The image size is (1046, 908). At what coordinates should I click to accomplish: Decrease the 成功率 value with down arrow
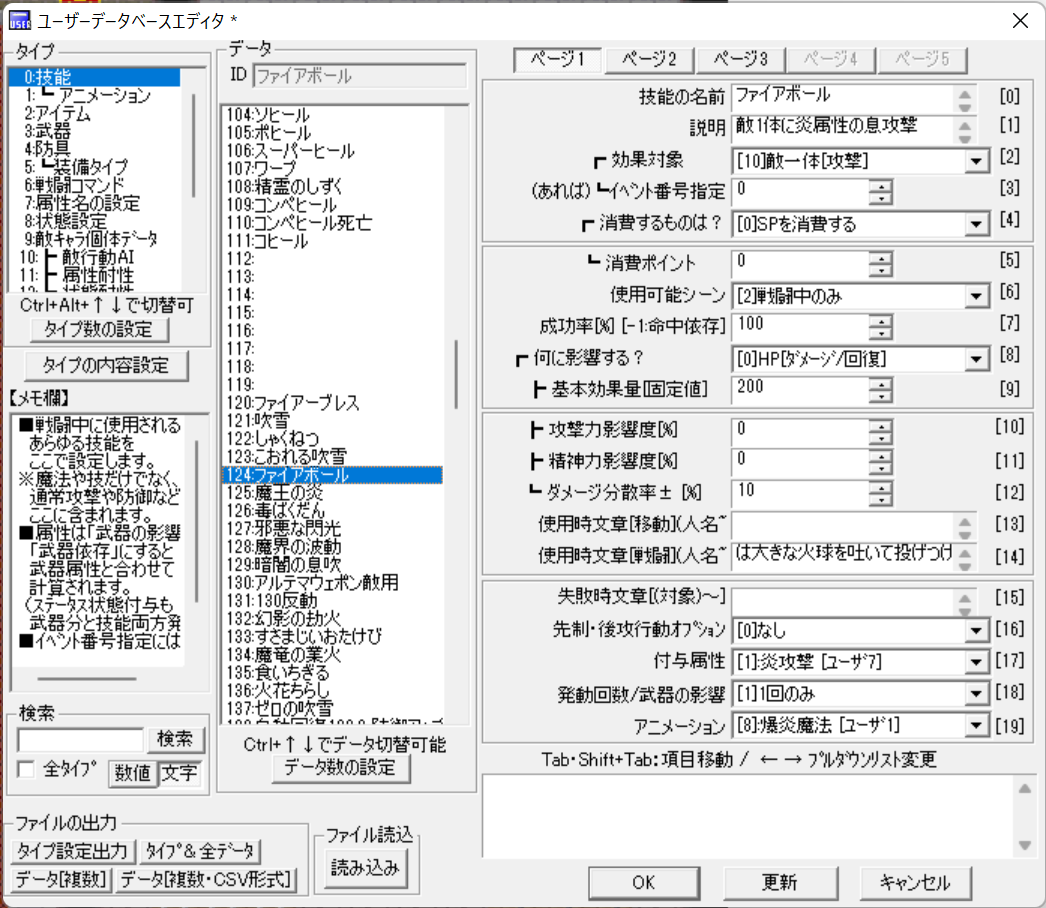click(x=881, y=333)
